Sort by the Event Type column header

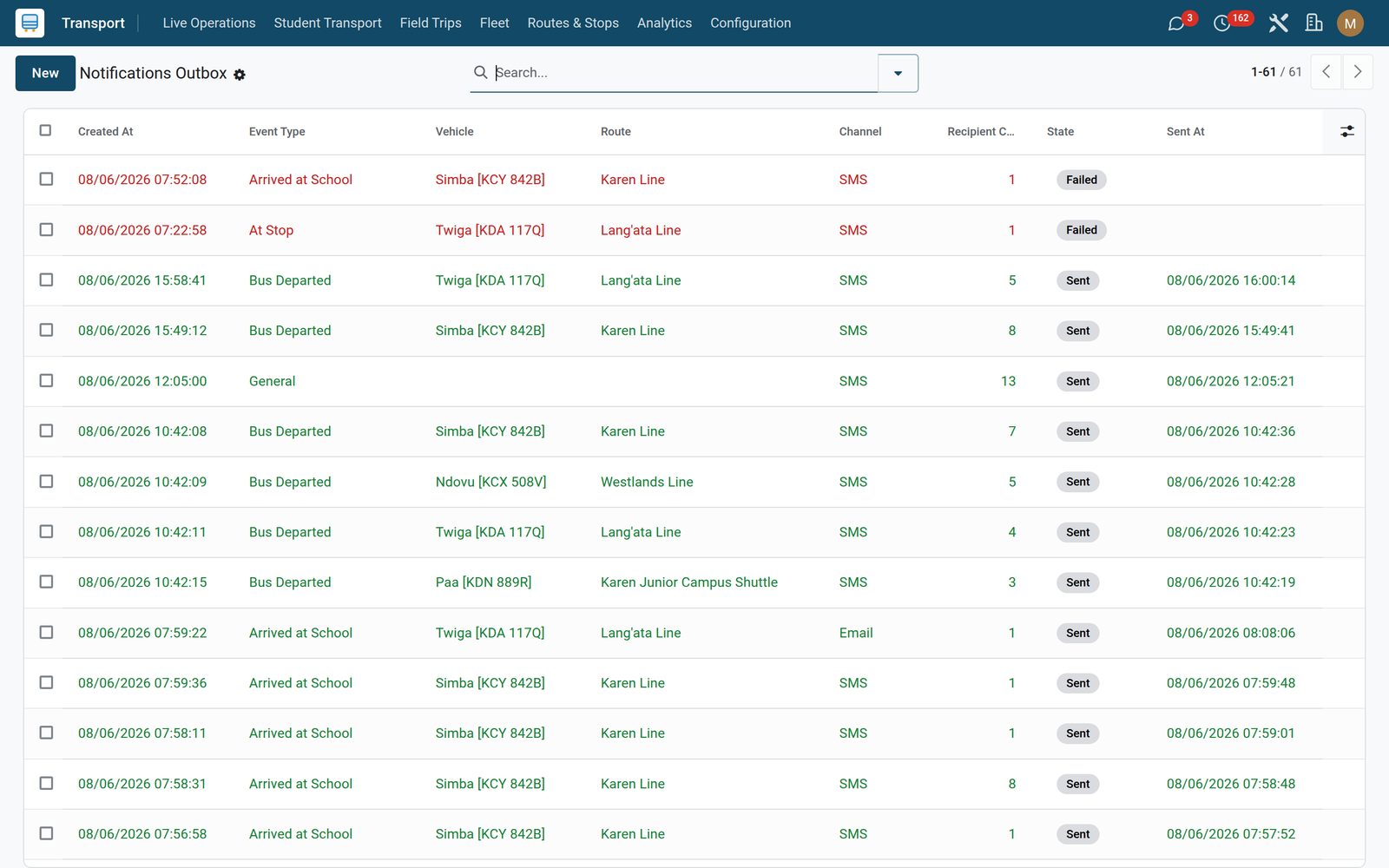tap(277, 132)
